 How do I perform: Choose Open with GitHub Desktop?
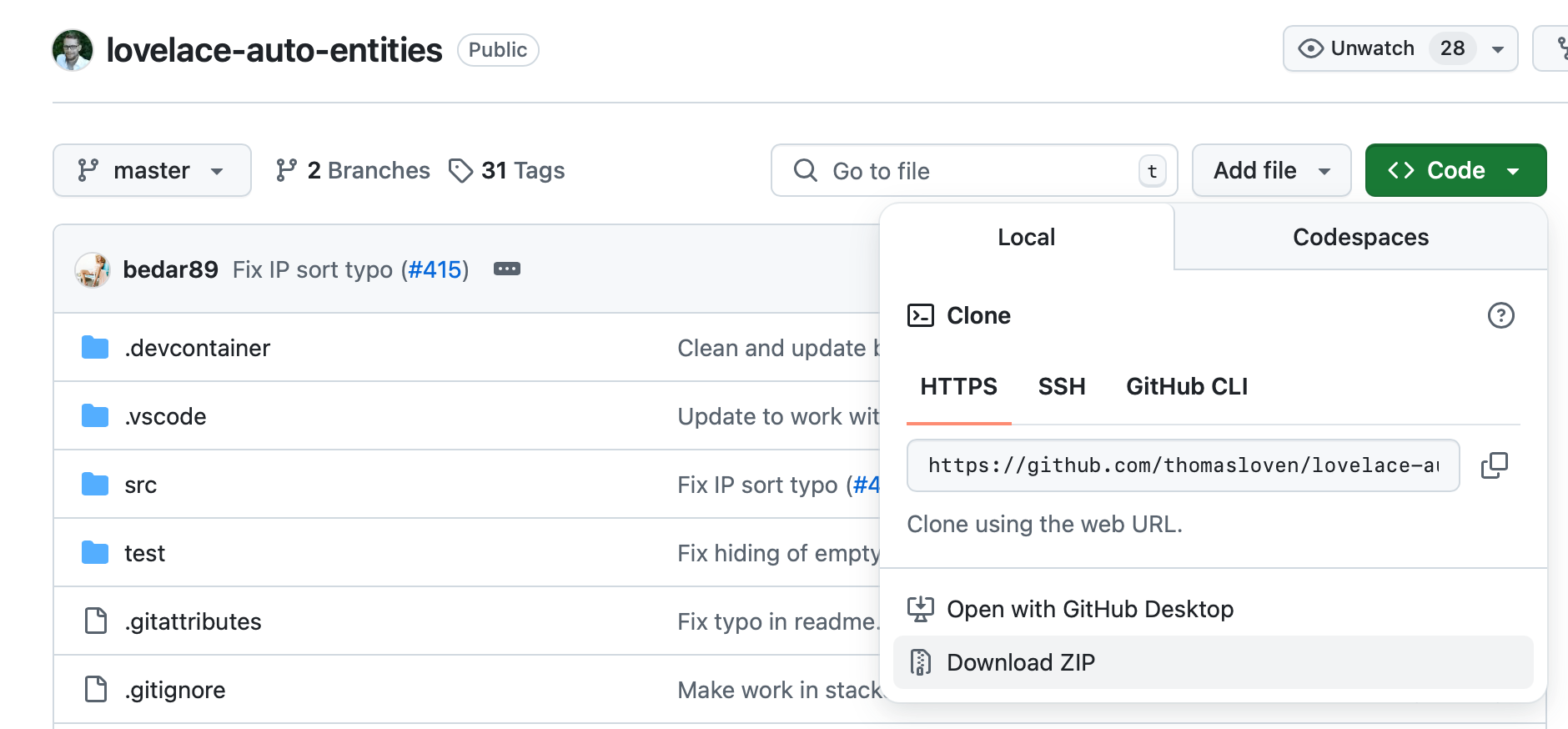click(1089, 609)
